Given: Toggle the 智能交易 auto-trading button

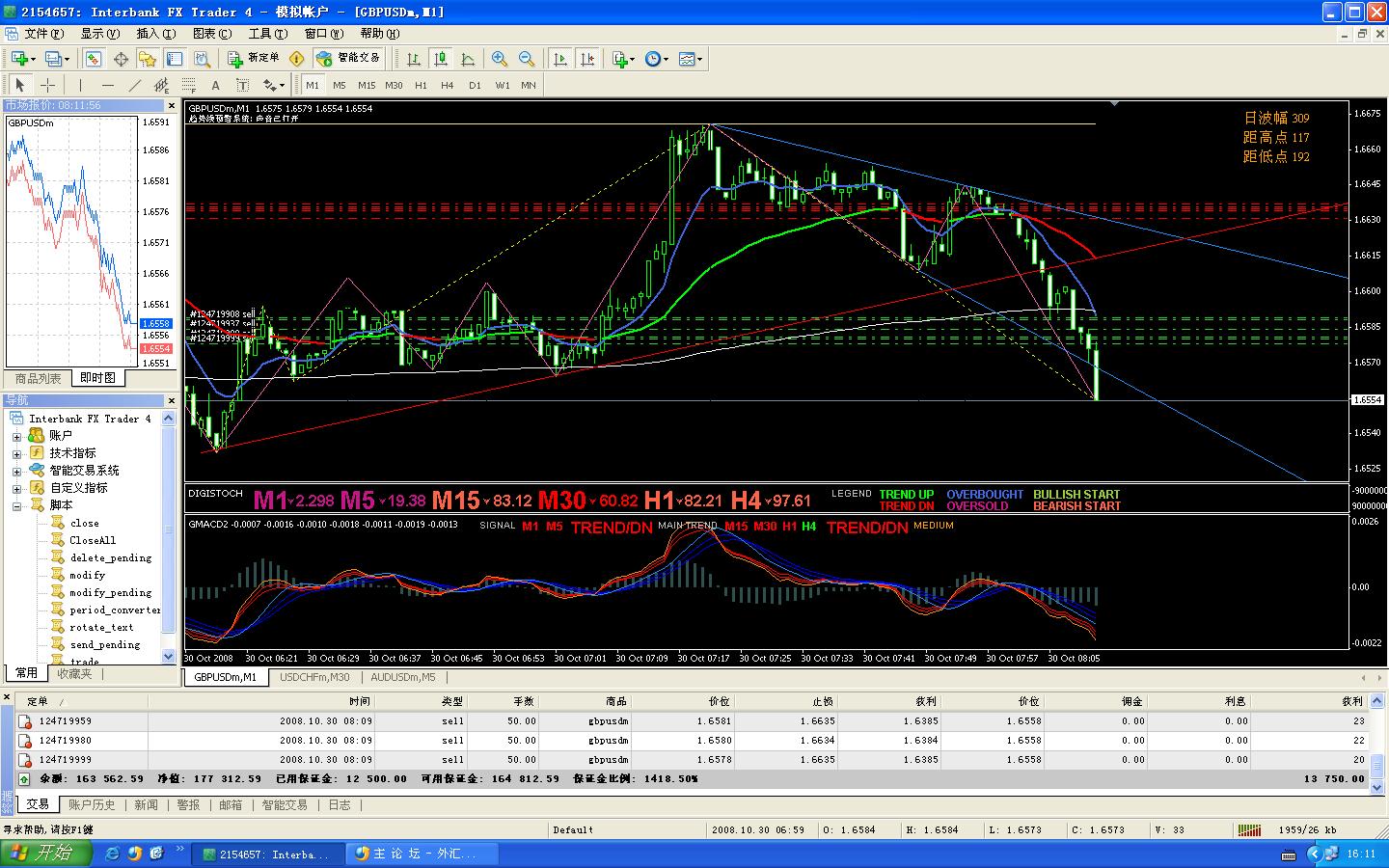Looking at the screenshot, I should click(x=348, y=58).
